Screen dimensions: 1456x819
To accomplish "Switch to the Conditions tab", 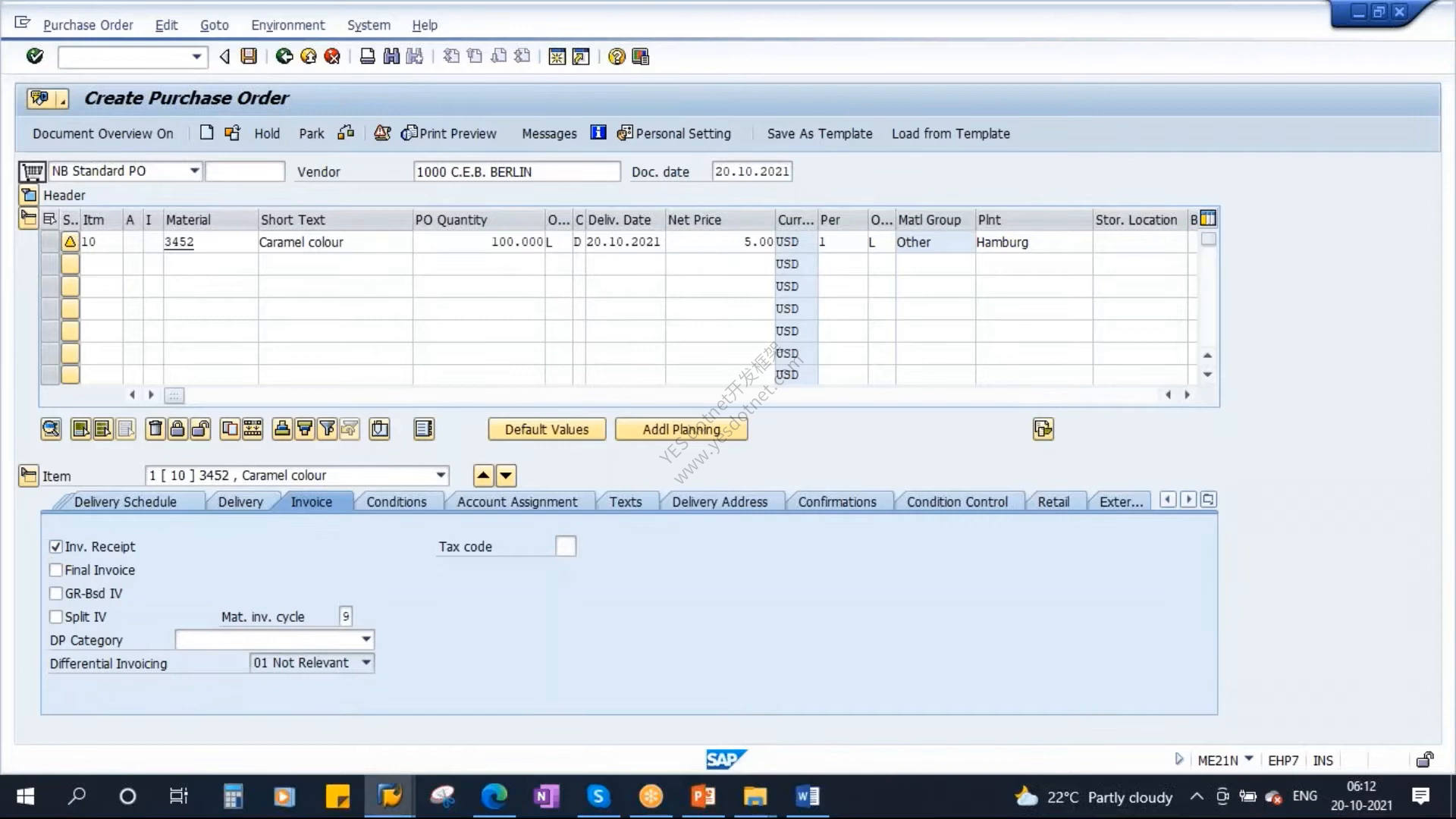I will (x=397, y=502).
